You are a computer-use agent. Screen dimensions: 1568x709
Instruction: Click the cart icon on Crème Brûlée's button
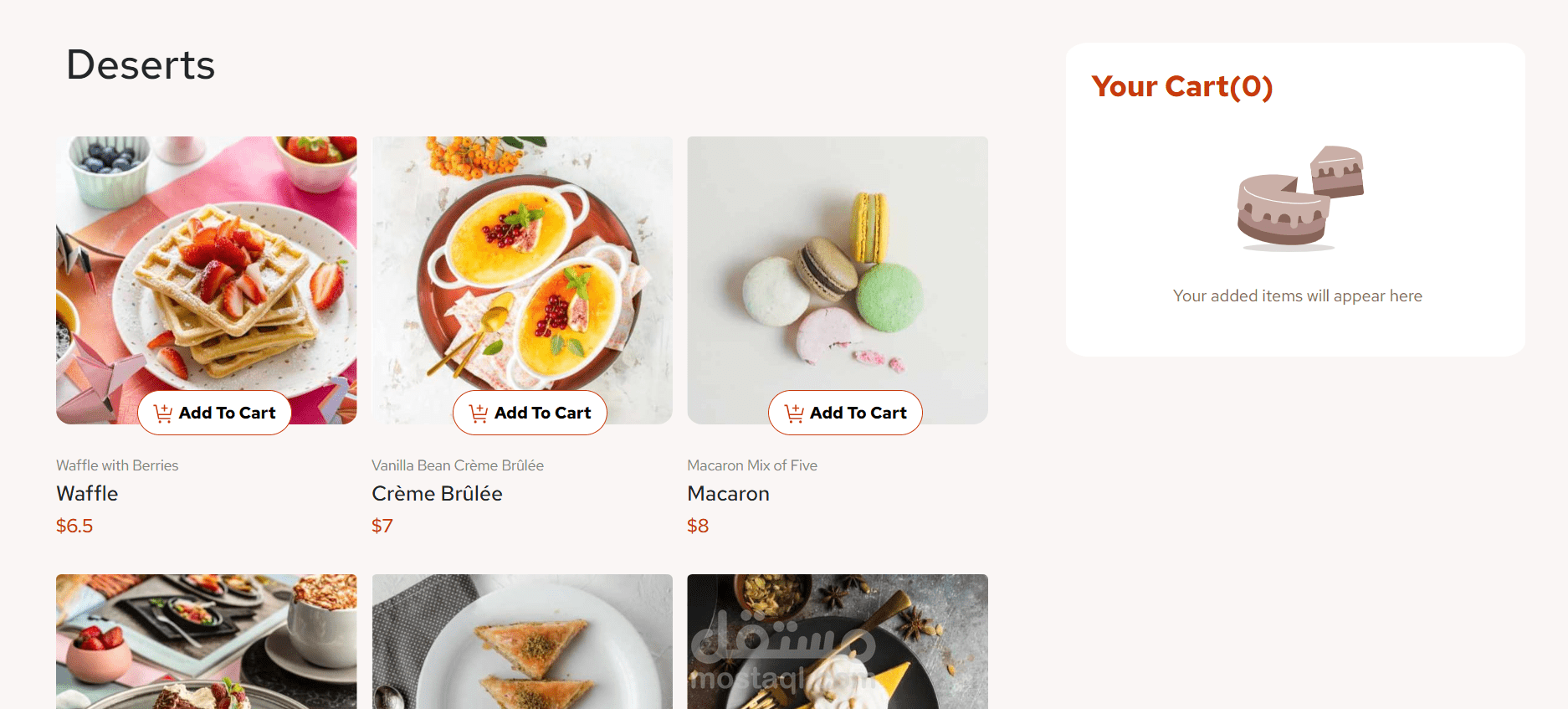point(479,414)
